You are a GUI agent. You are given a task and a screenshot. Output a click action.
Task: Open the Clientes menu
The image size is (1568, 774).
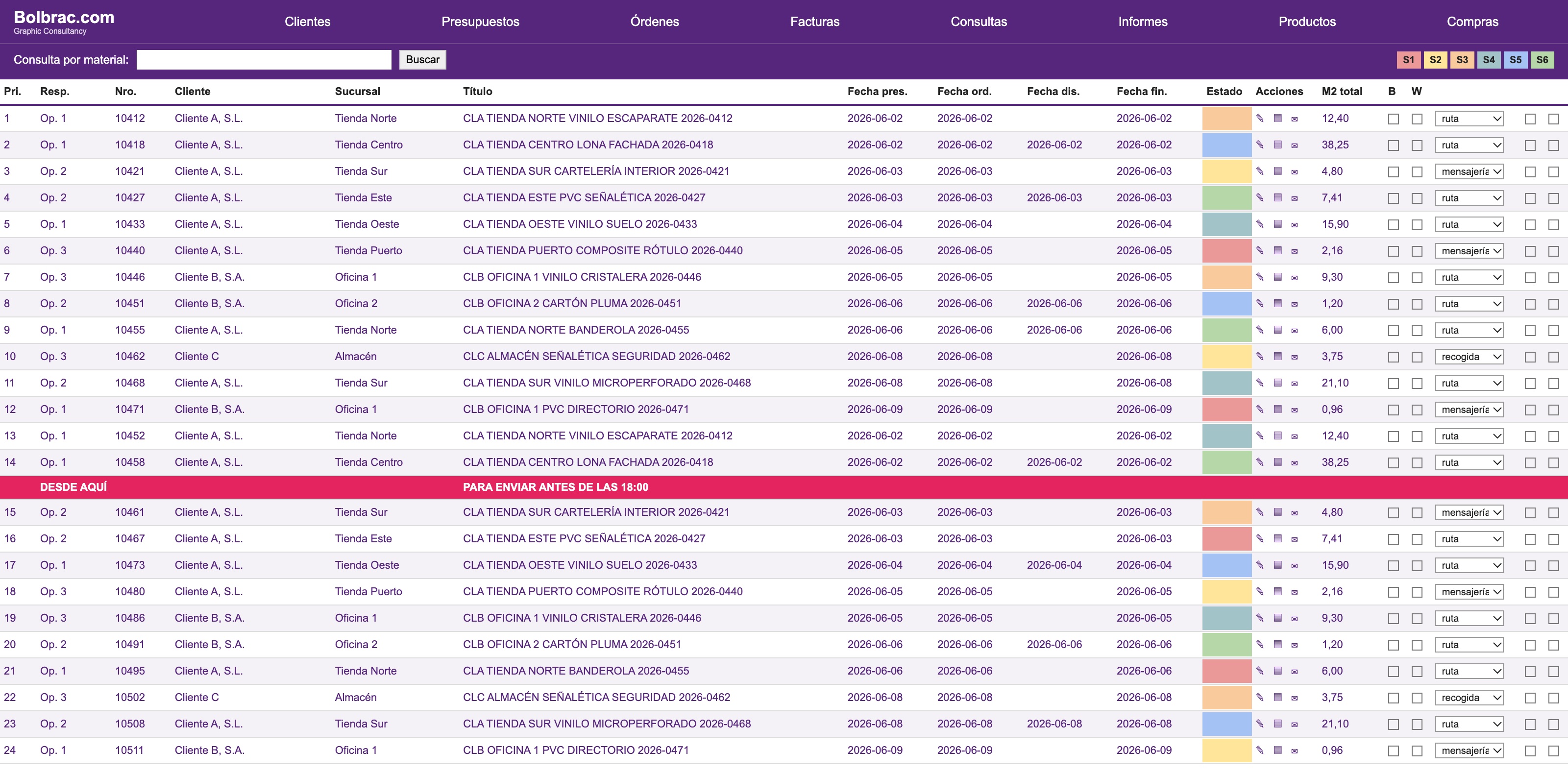tap(307, 21)
